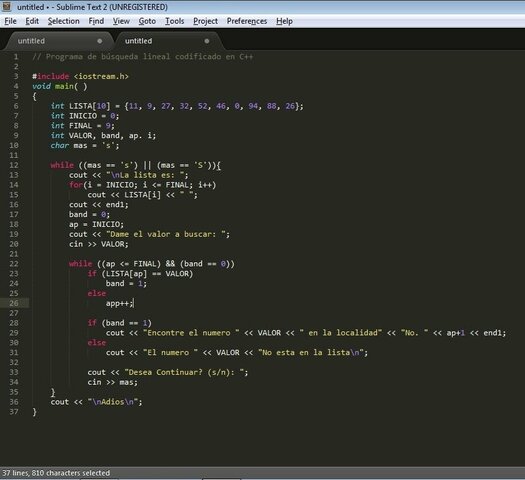Open the Edit menu
This screenshot has height=480, width=525.
point(32,21)
